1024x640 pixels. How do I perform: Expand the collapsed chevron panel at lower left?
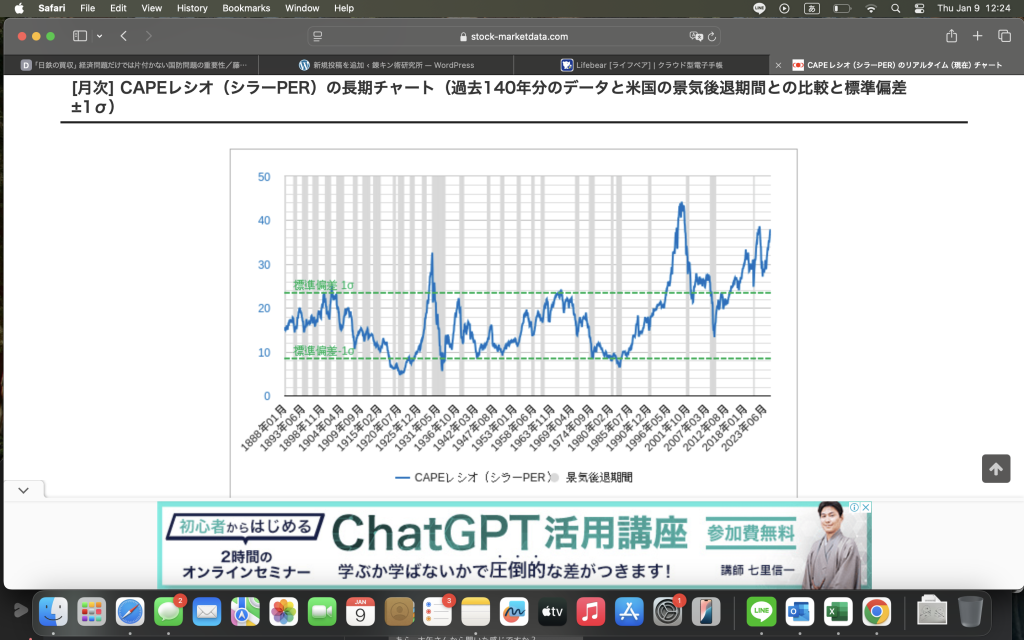tap(24, 490)
